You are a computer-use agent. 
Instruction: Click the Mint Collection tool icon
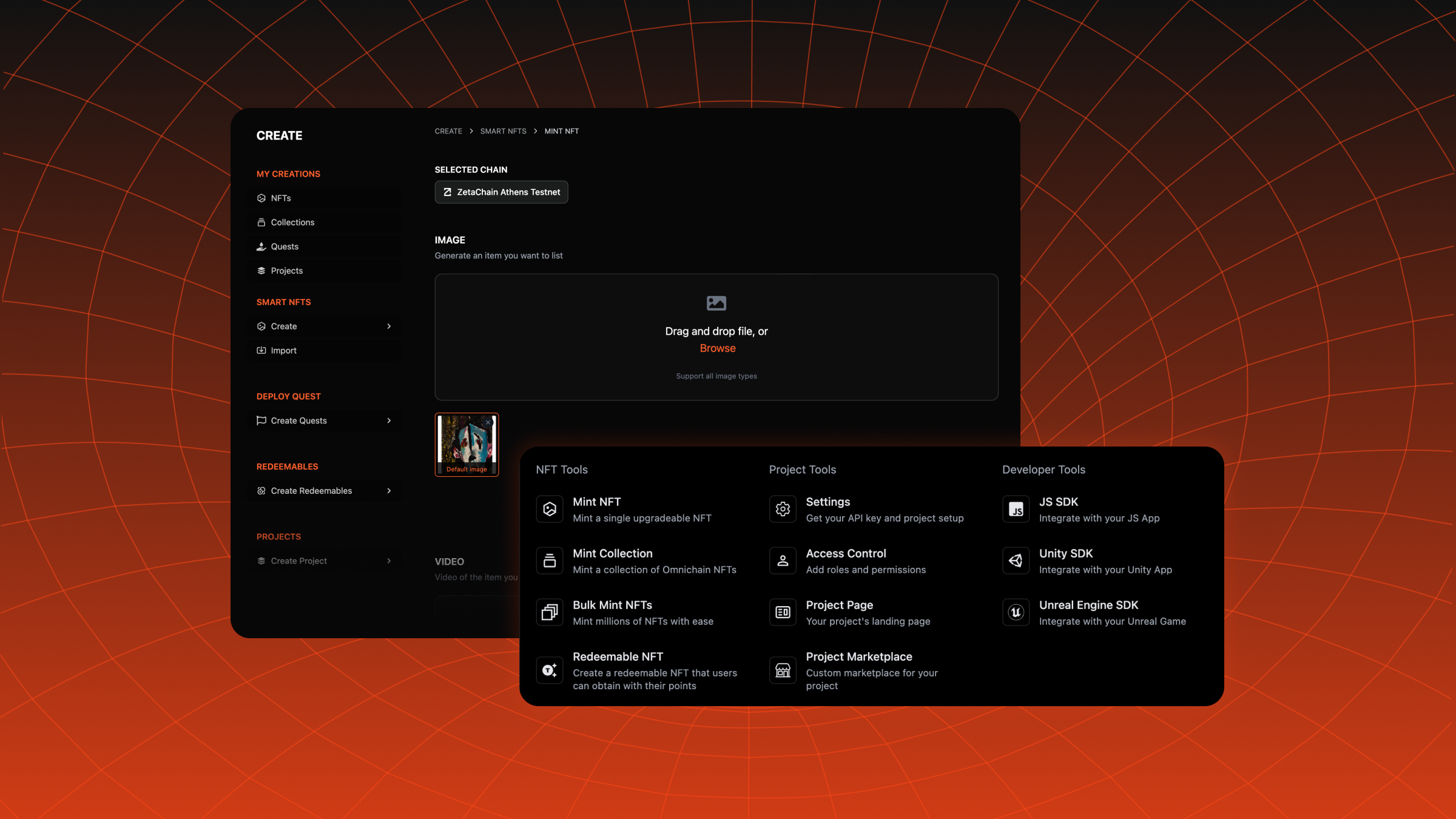[x=550, y=561]
